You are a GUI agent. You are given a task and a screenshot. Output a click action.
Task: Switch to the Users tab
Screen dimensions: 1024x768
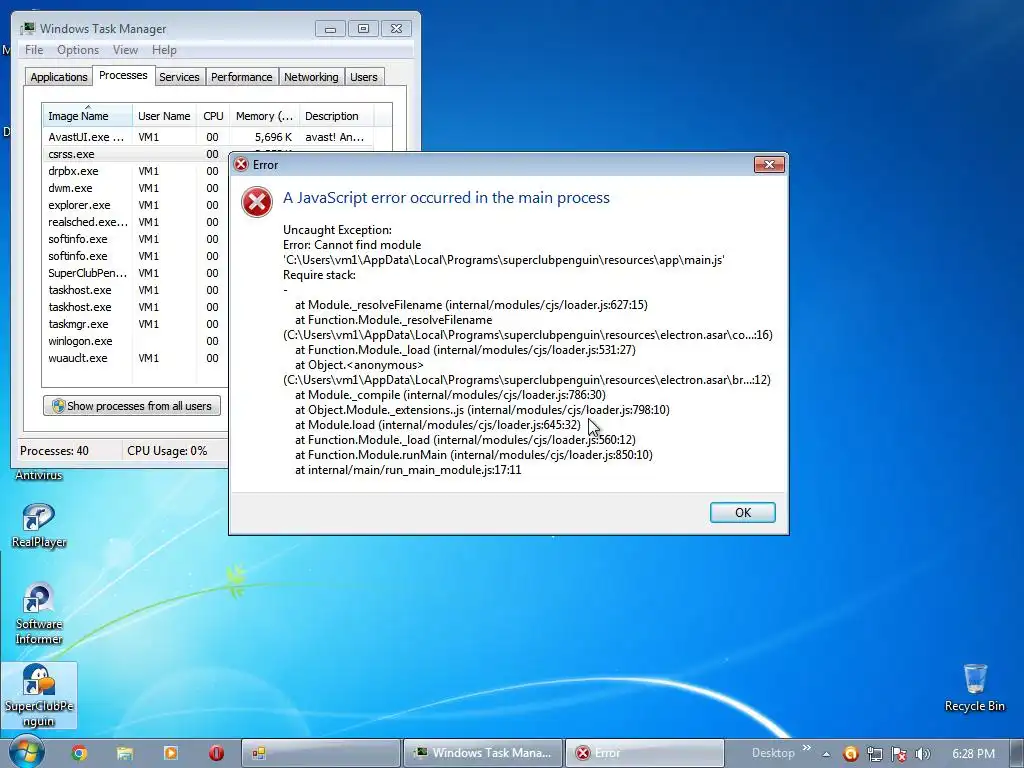point(364,77)
